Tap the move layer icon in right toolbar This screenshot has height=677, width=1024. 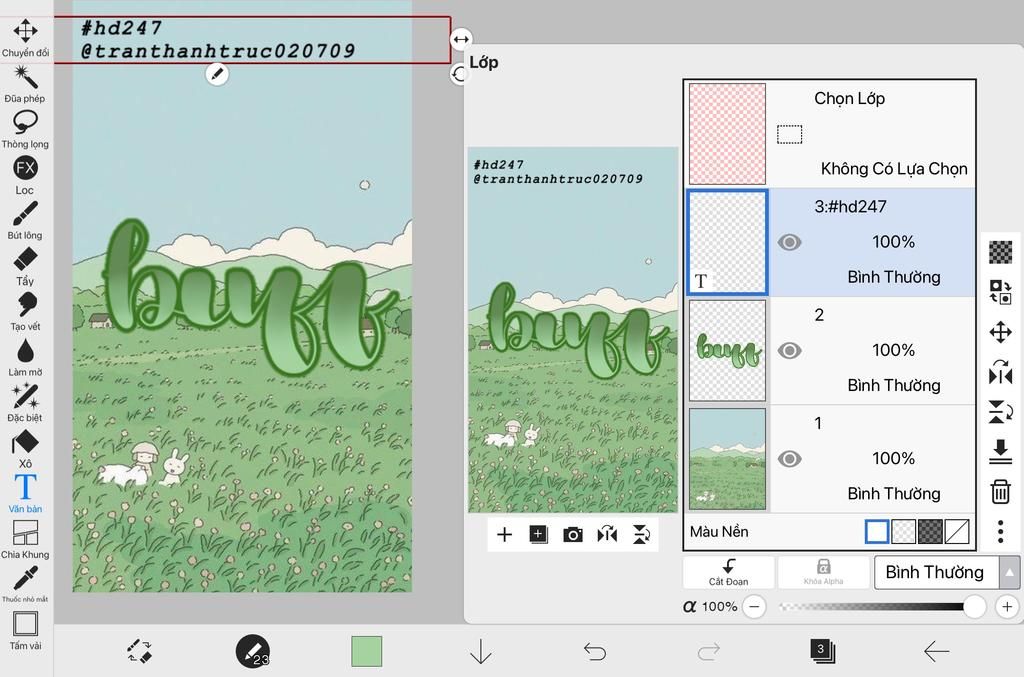[x=1000, y=332]
